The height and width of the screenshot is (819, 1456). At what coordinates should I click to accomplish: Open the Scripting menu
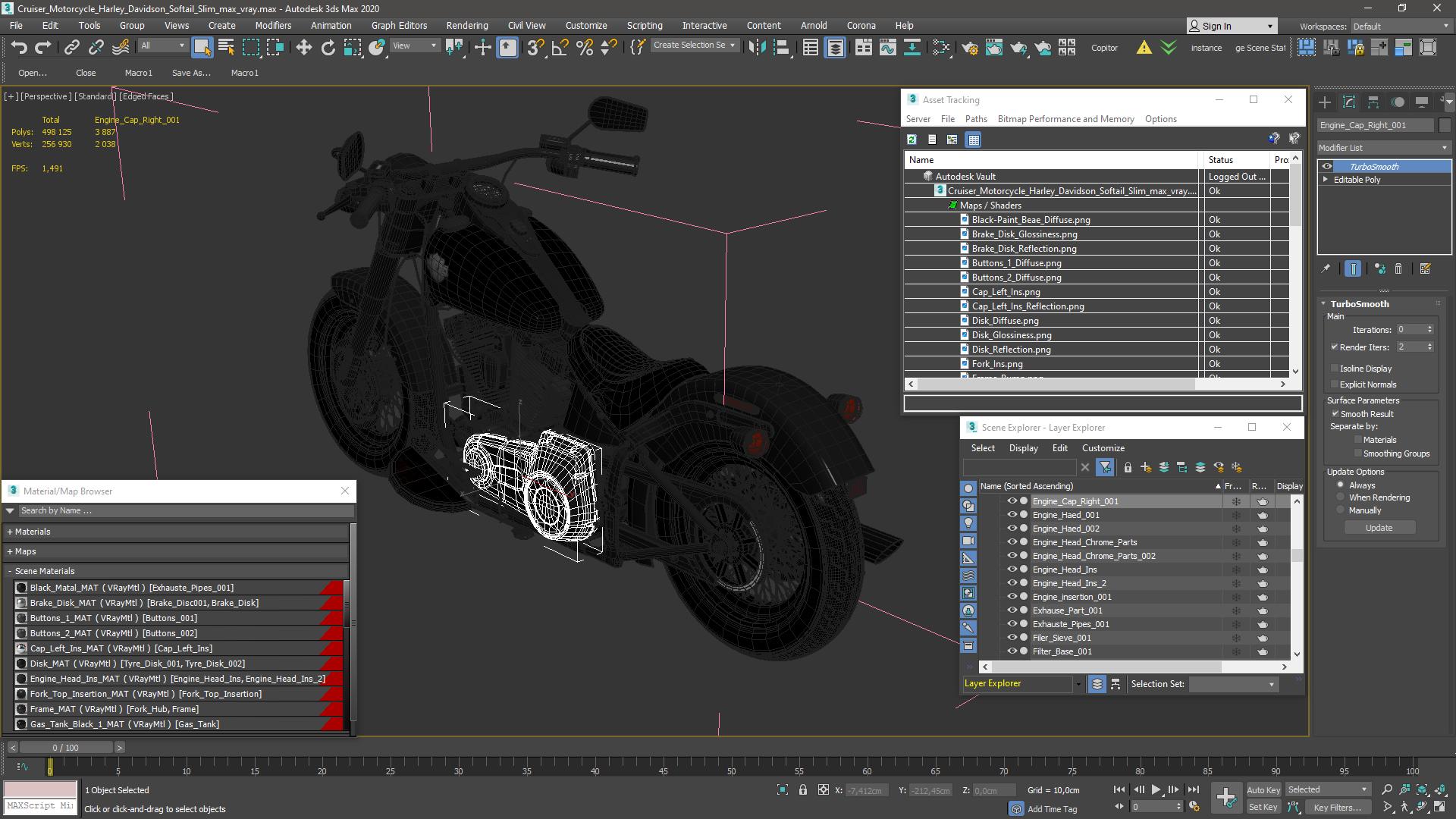(x=644, y=25)
